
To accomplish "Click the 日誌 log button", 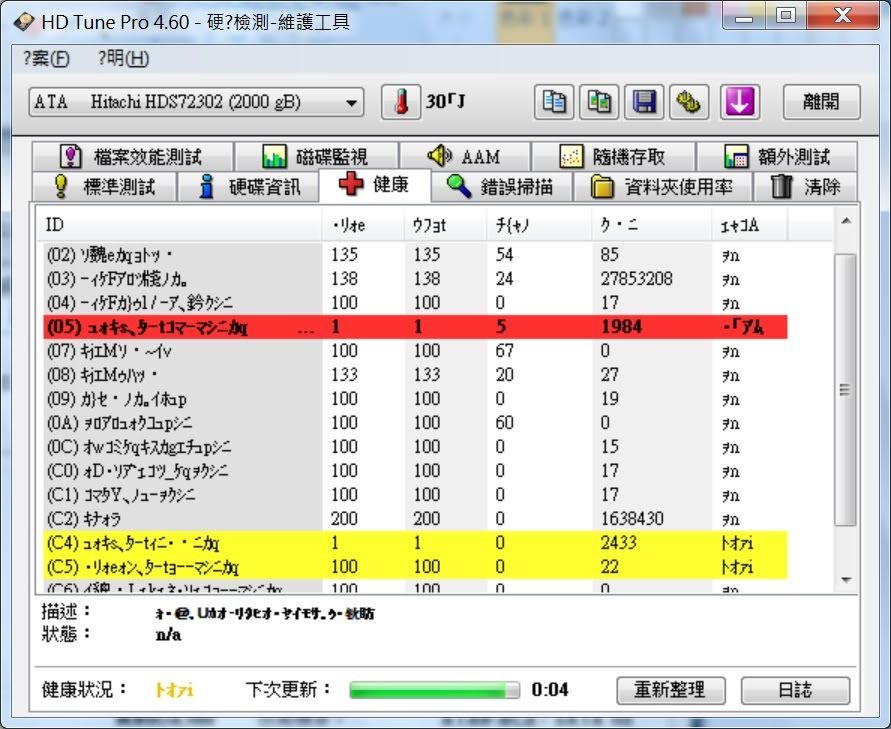I will point(796,690).
